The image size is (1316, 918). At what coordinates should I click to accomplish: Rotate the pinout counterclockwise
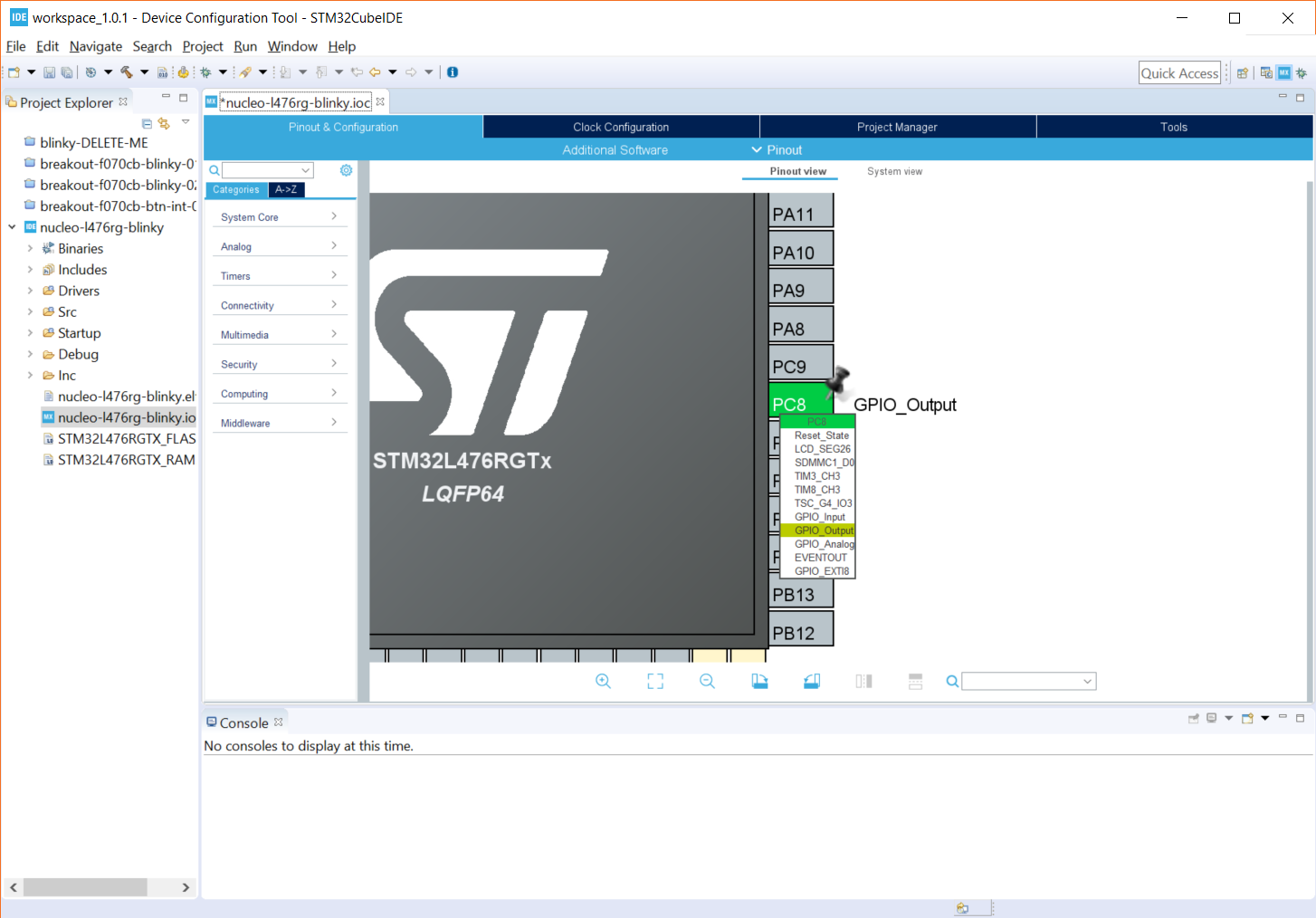(811, 681)
